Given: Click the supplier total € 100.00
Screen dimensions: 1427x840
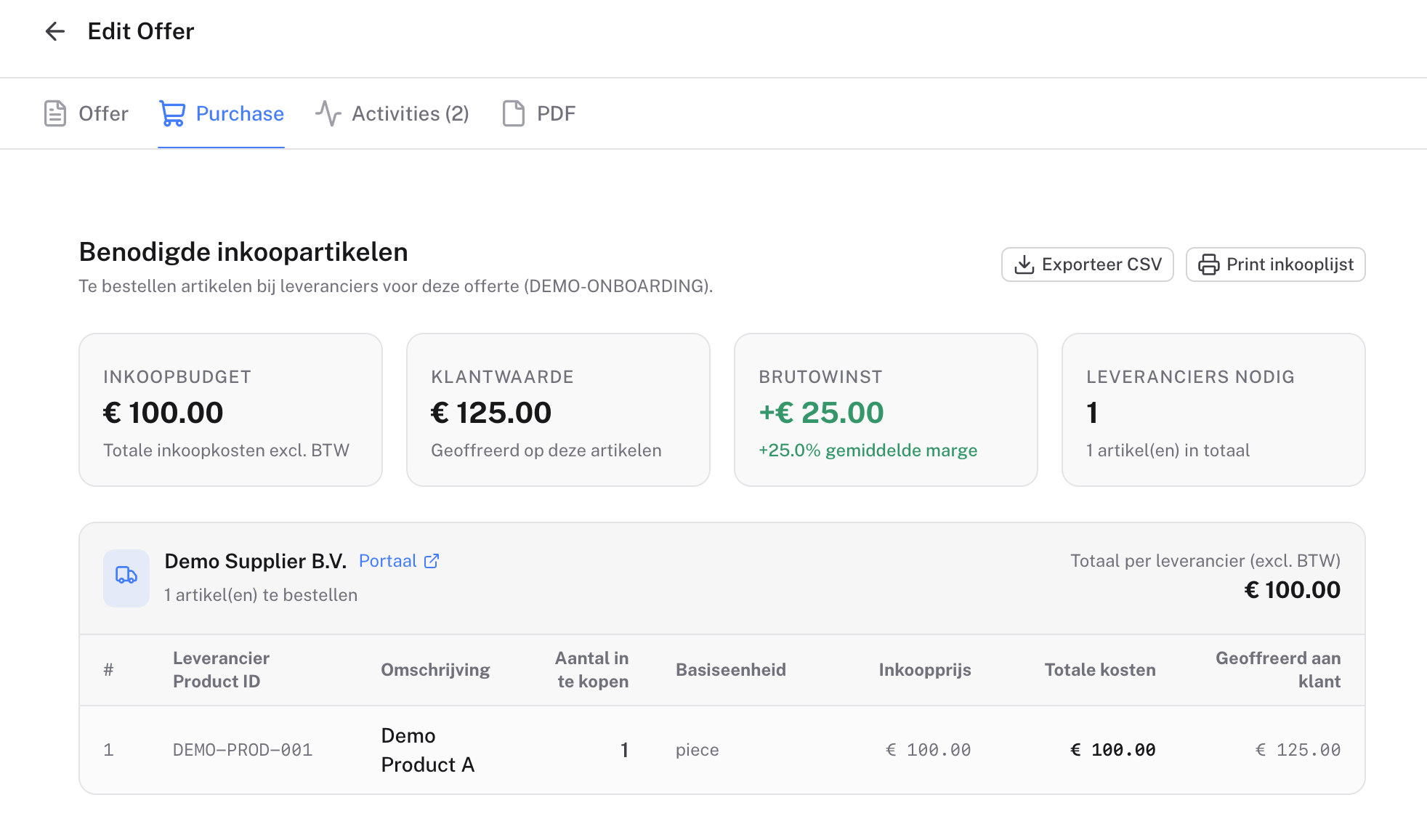Looking at the screenshot, I should point(1293,590).
